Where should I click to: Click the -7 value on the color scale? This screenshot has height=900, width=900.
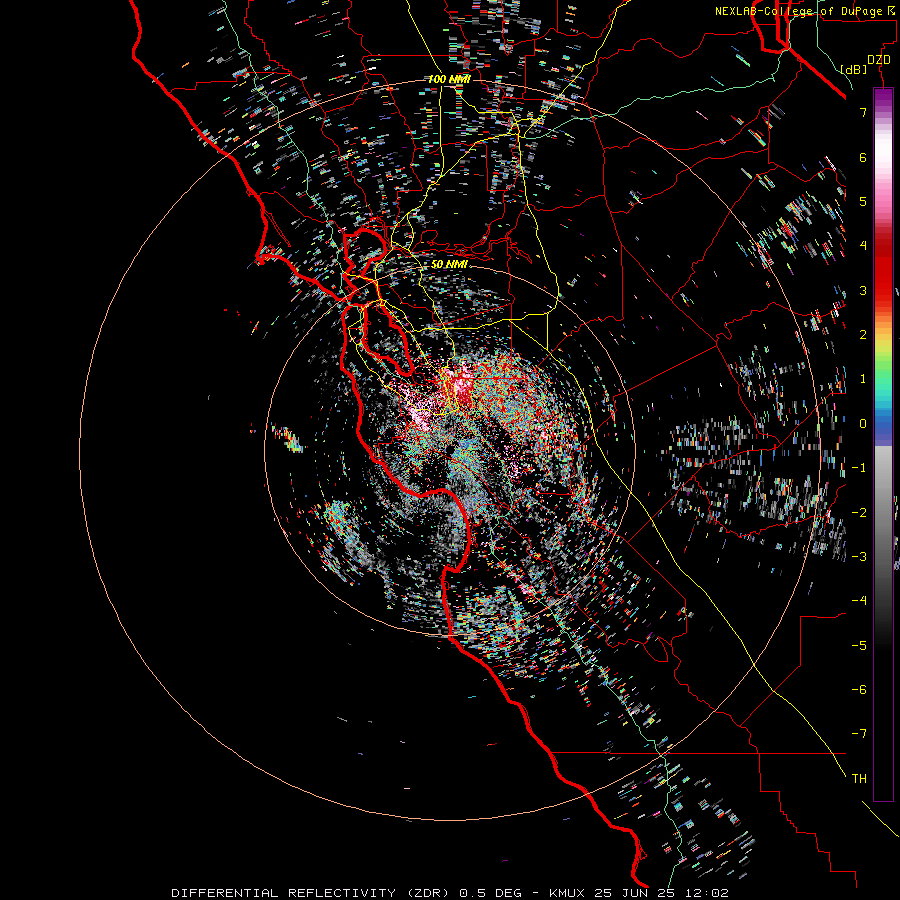pos(859,734)
